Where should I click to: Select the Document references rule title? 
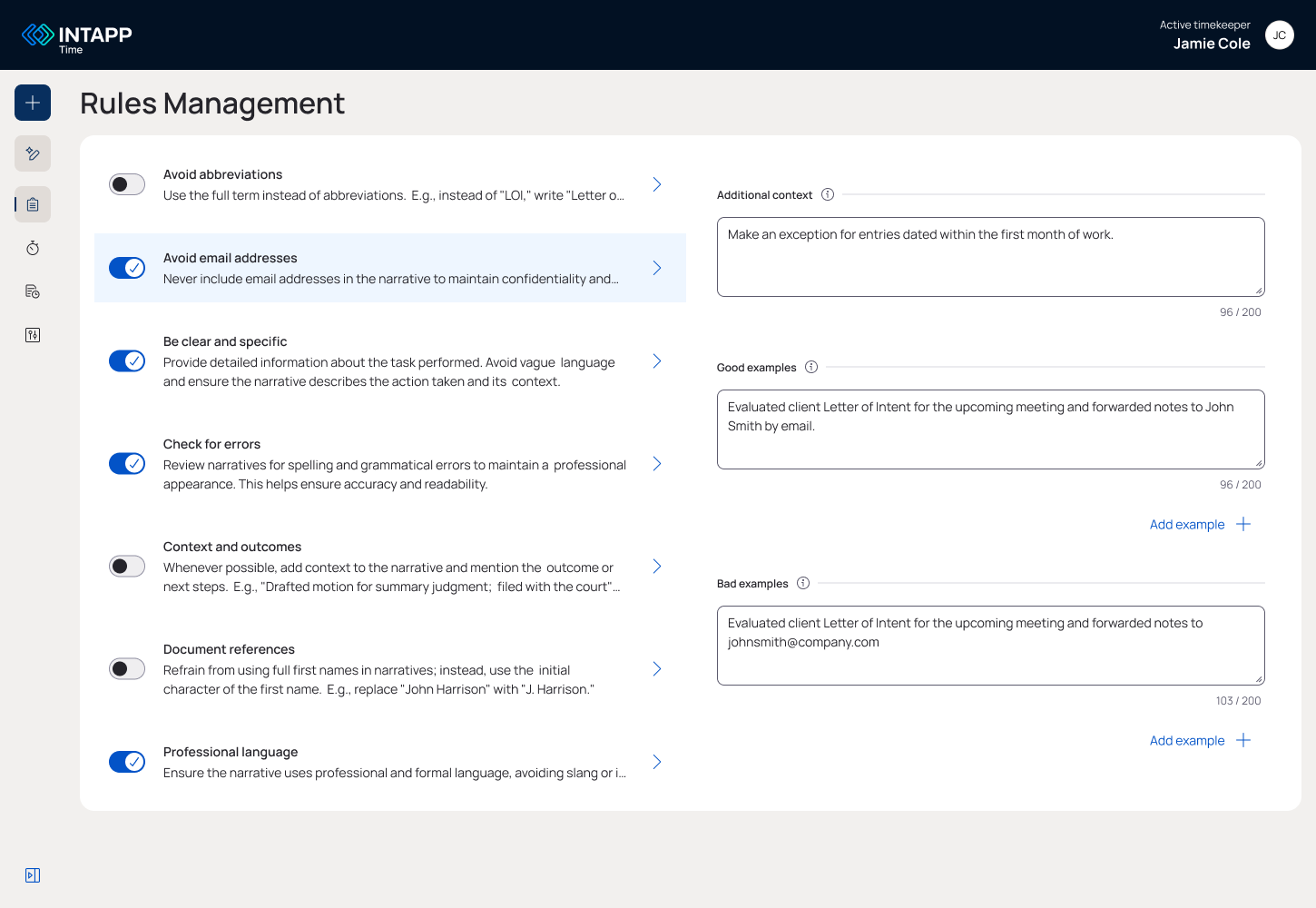point(229,649)
